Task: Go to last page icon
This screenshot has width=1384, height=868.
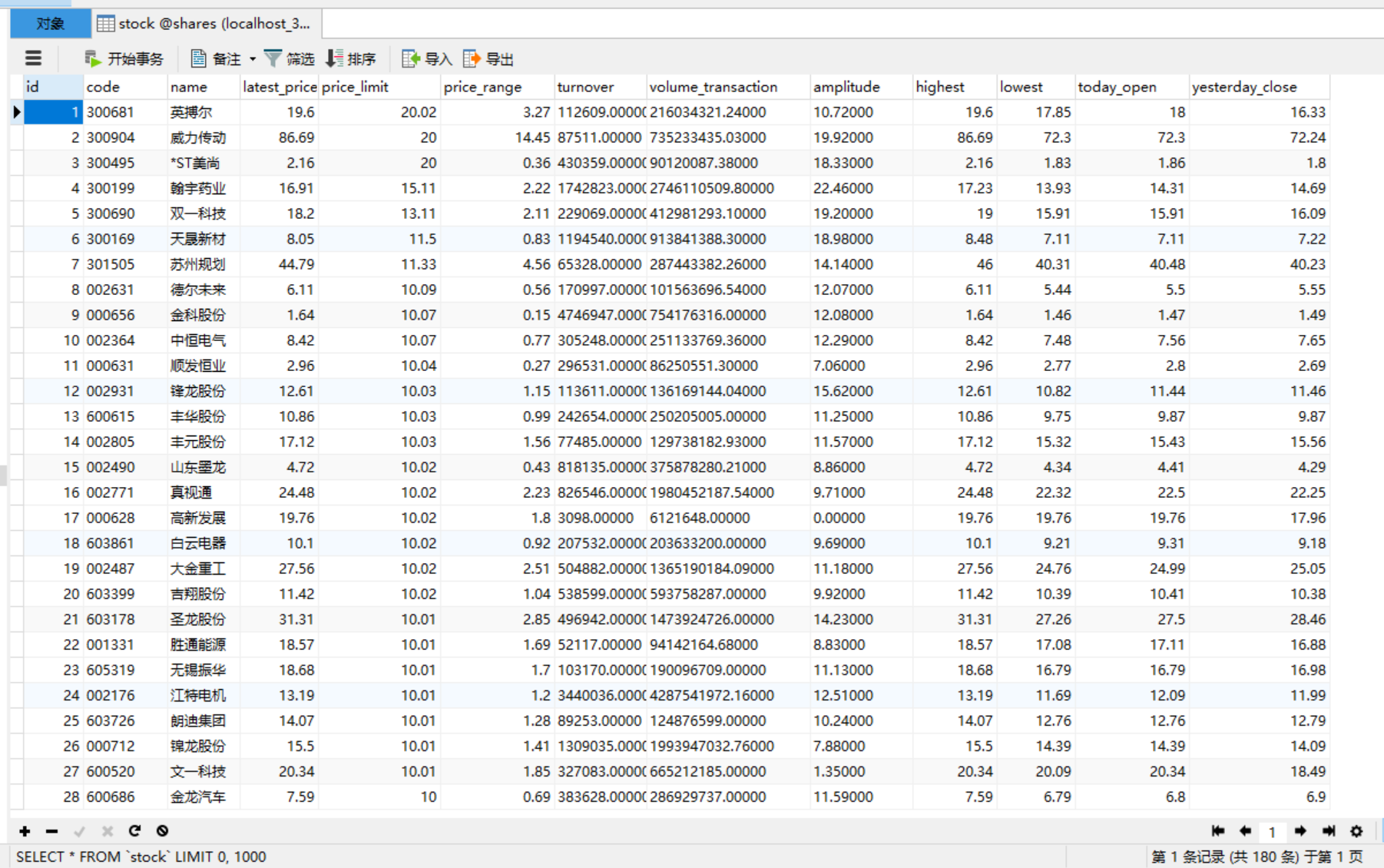Action: point(1329,831)
